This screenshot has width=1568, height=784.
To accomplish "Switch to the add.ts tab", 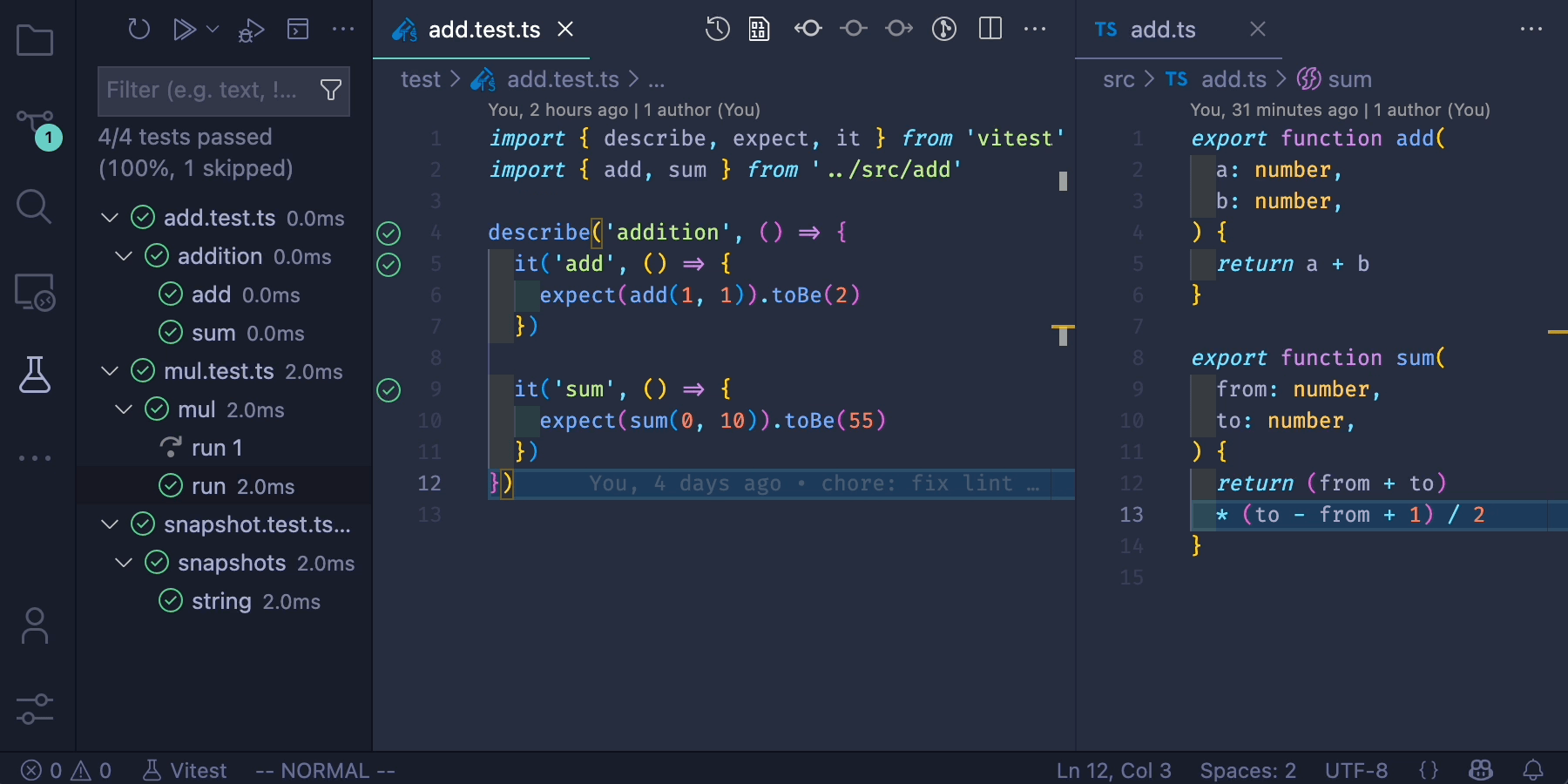I will coord(1163,29).
